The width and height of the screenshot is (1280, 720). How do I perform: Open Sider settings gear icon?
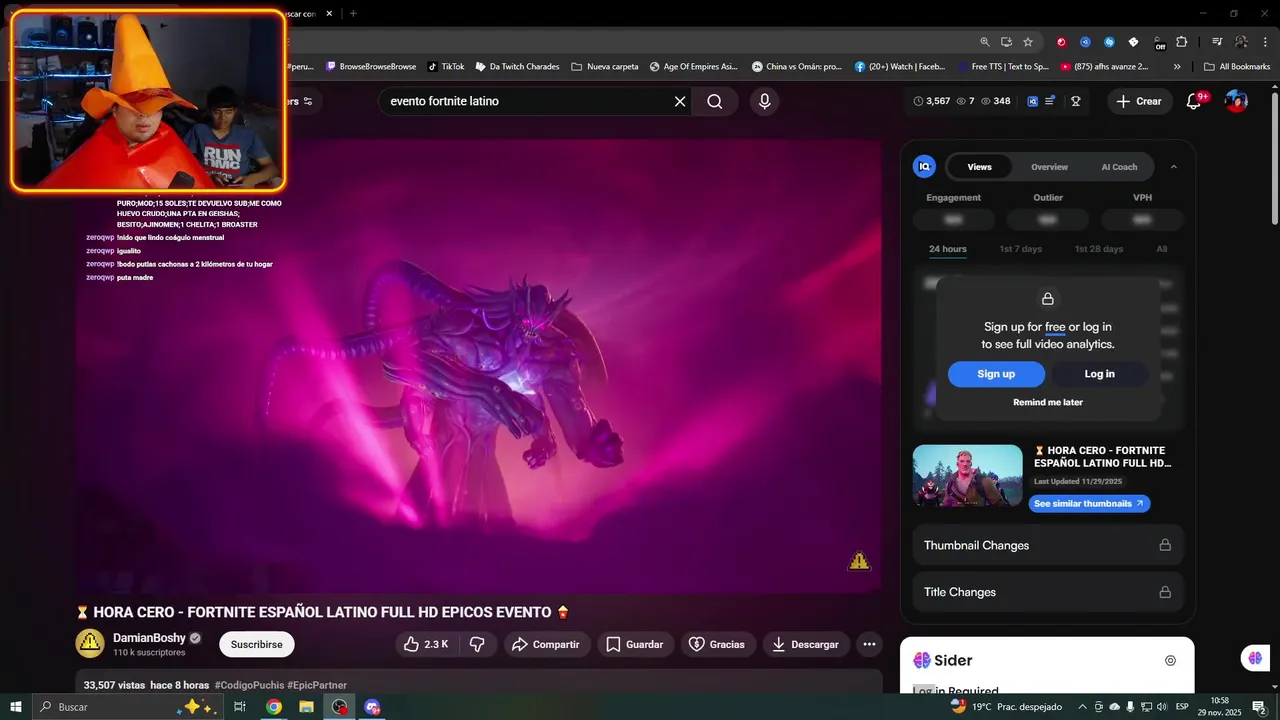(1170, 661)
